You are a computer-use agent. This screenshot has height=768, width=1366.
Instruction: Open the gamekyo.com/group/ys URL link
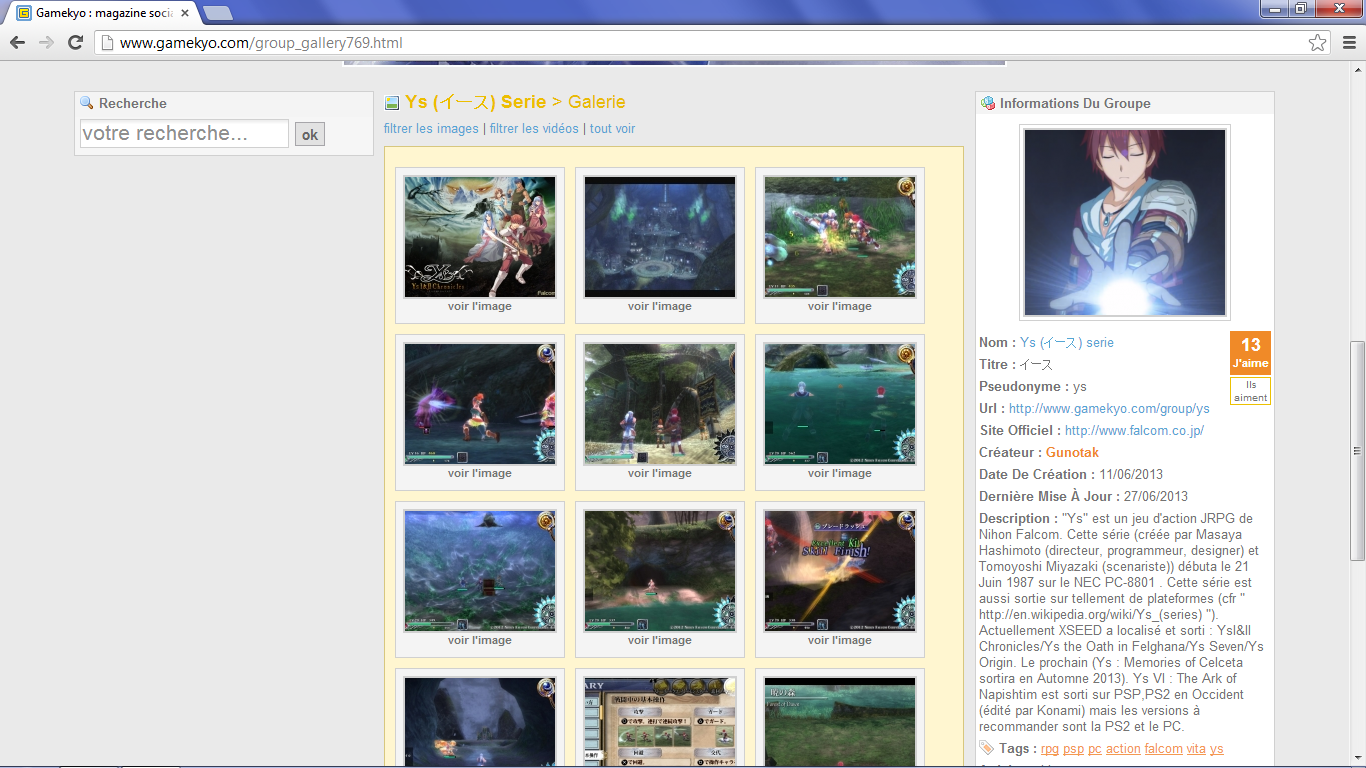(x=1109, y=409)
